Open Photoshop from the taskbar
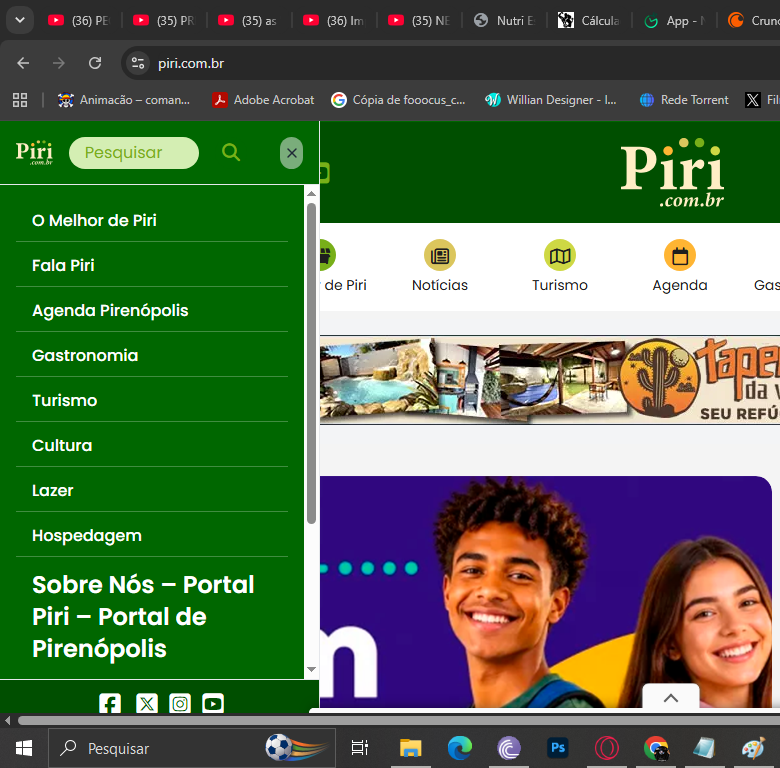Viewport: 780px width, 768px height. [558, 748]
